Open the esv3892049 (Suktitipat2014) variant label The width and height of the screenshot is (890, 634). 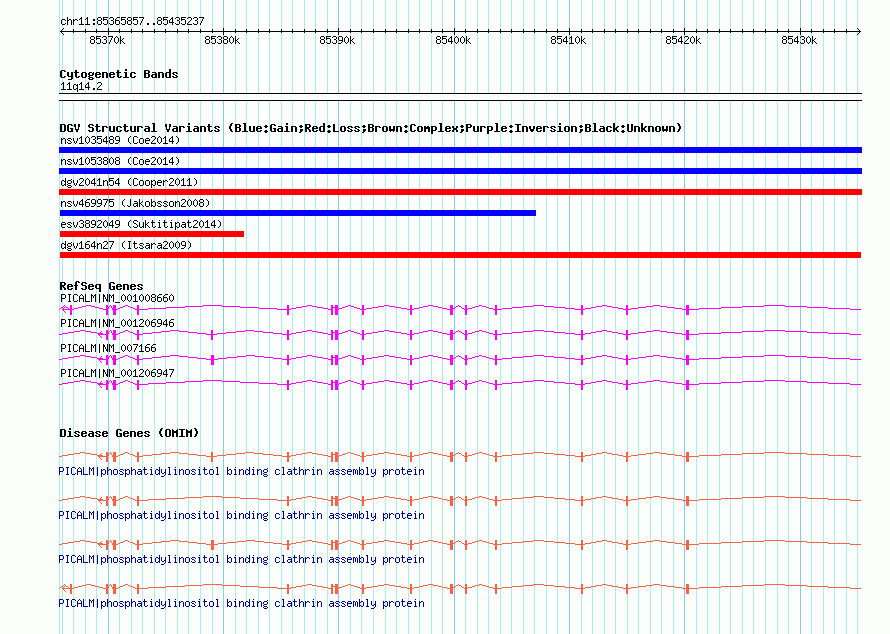point(141,224)
